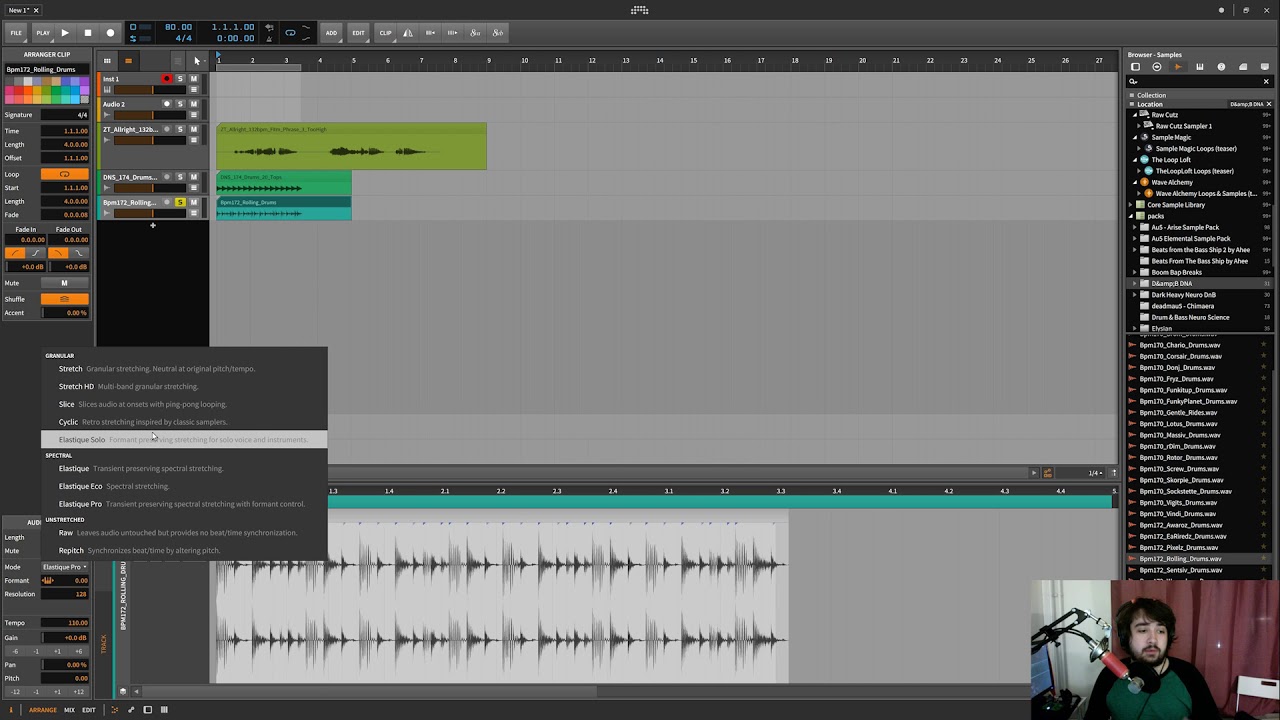This screenshot has height=720, width=1280.
Task: Solo the Inst 1 track
Action: [x=180, y=79]
